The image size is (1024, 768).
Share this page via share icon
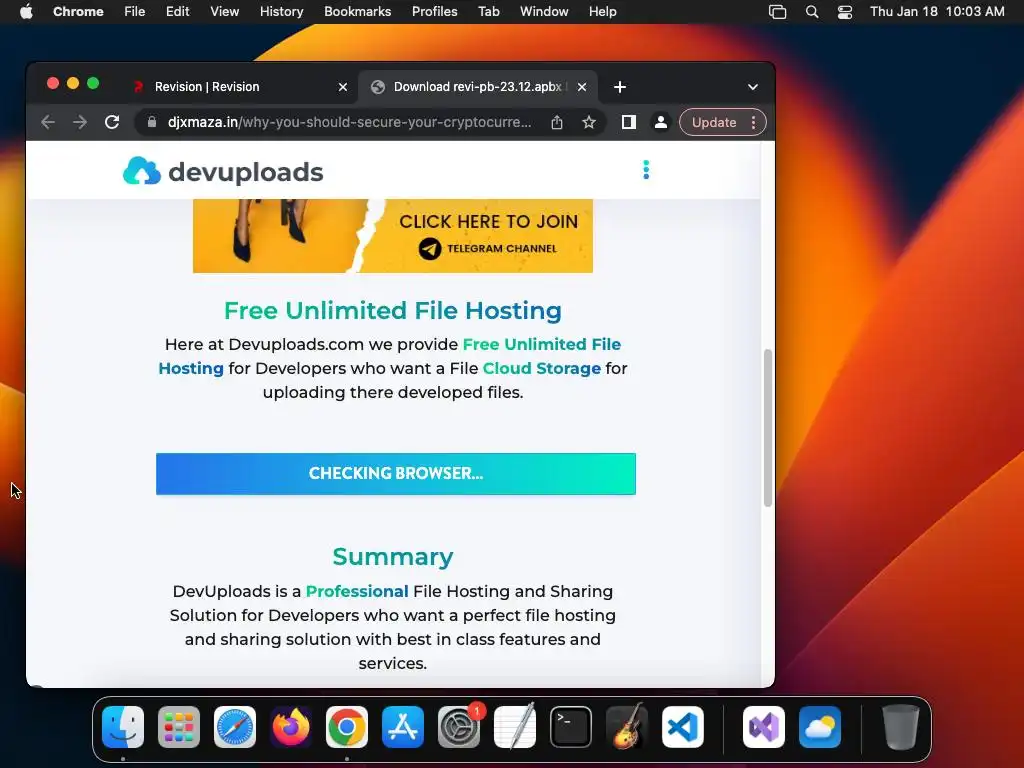(556, 122)
